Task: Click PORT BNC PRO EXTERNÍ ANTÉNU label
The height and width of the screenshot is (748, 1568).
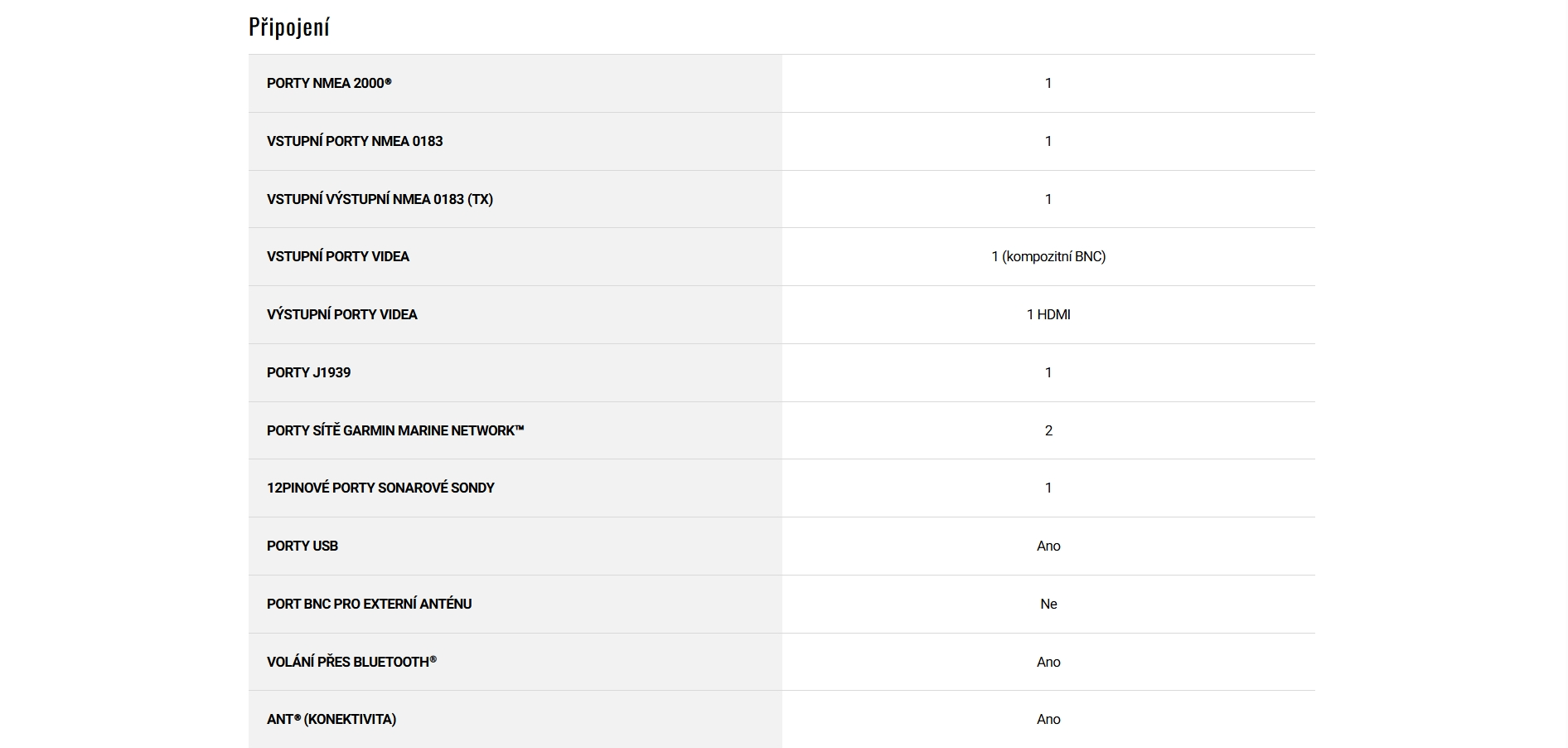Action: pos(369,604)
